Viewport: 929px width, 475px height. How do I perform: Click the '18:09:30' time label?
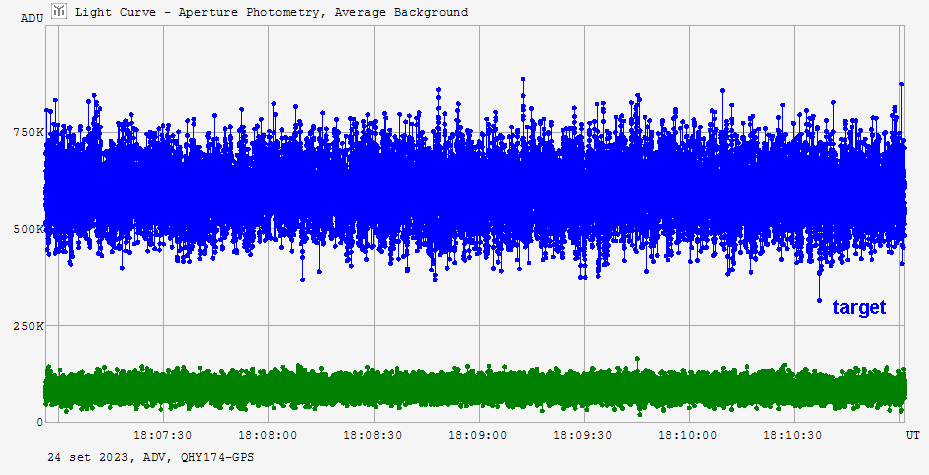point(582,435)
